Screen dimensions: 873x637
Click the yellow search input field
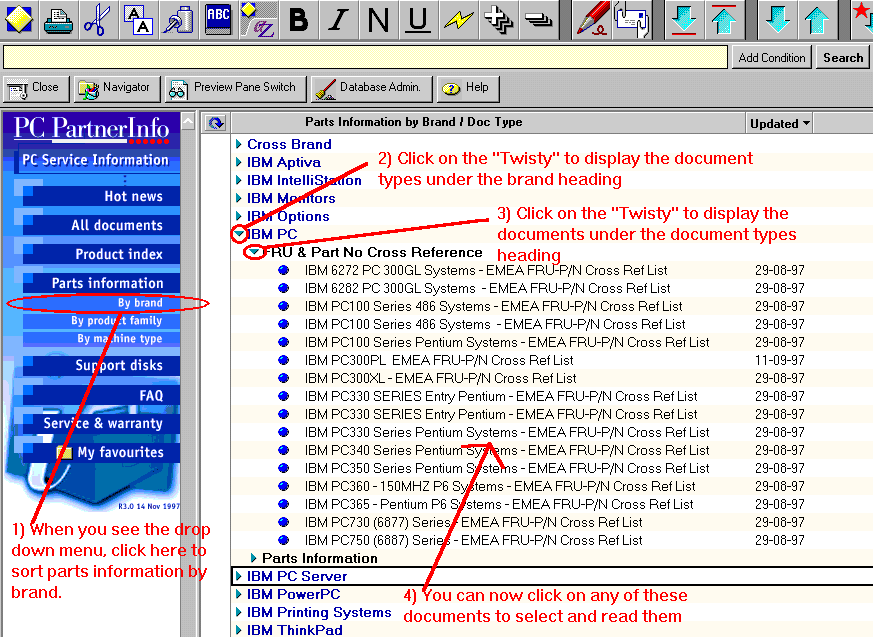(x=365, y=58)
